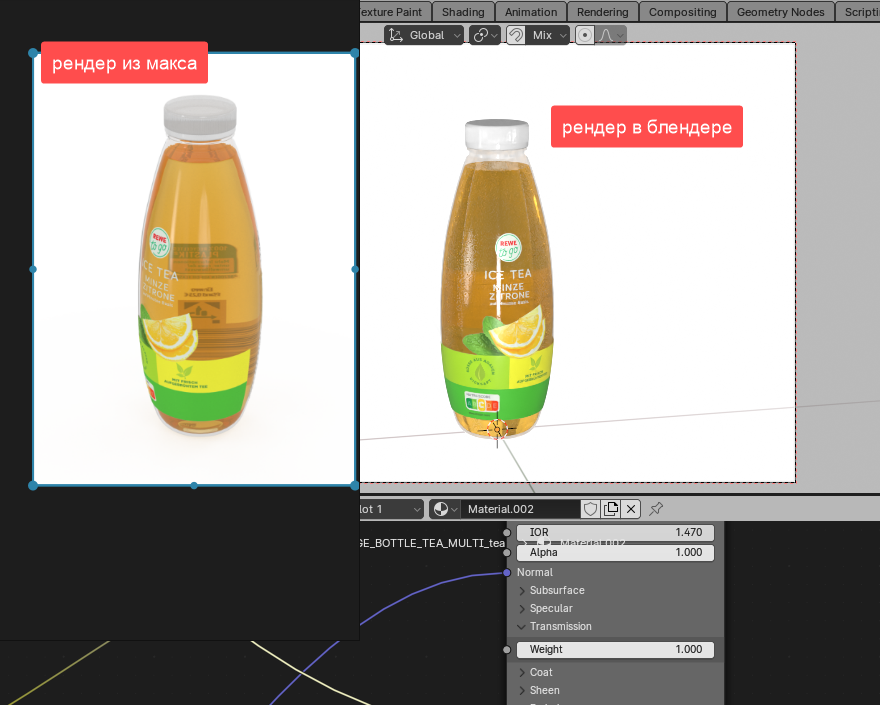Click the Normal input socket
Image resolution: width=880 pixels, height=705 pixels.
point(507,573)
